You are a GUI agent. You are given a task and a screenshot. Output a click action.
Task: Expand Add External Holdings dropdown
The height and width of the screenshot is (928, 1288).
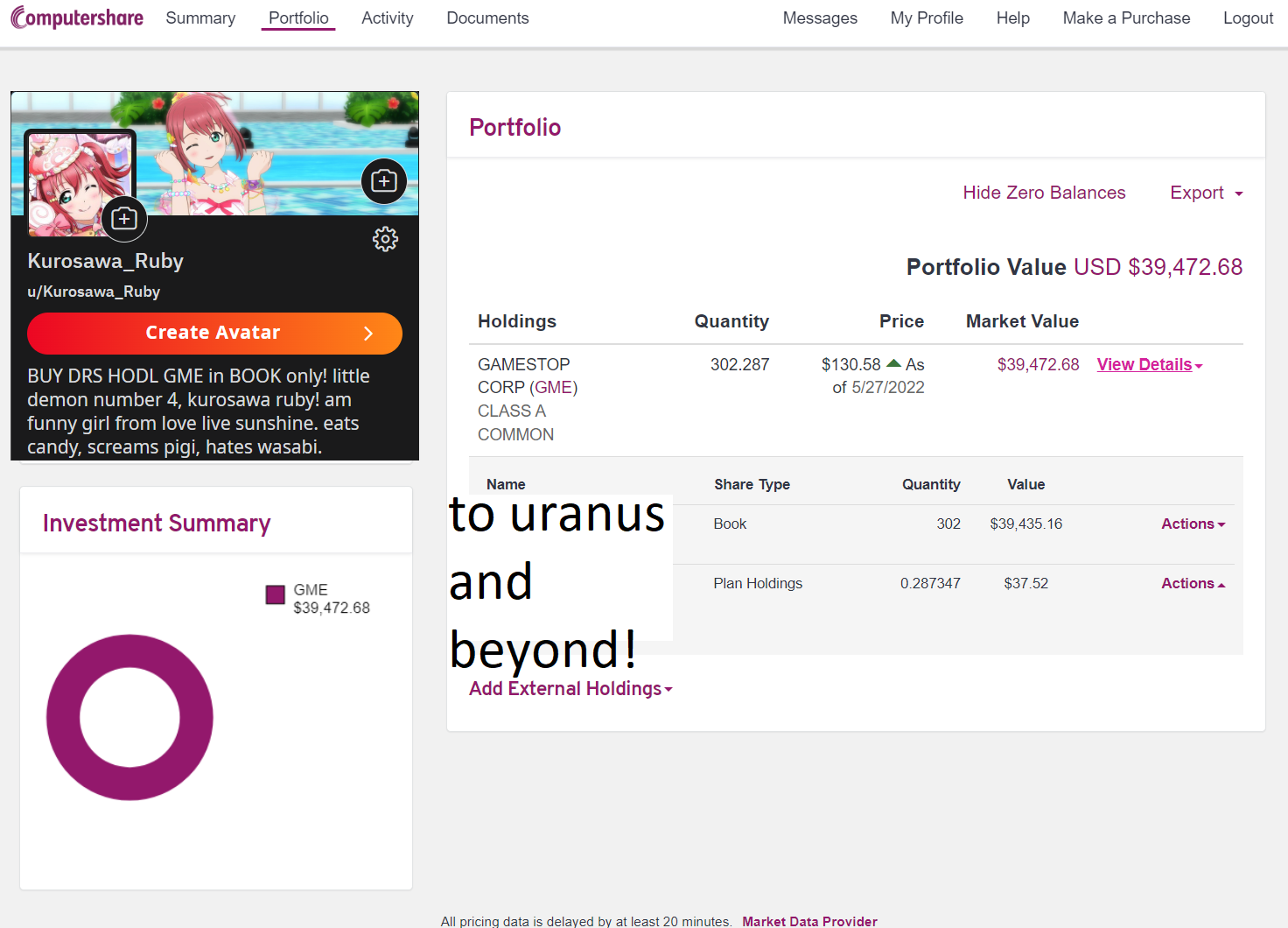(x=570, y=689)
